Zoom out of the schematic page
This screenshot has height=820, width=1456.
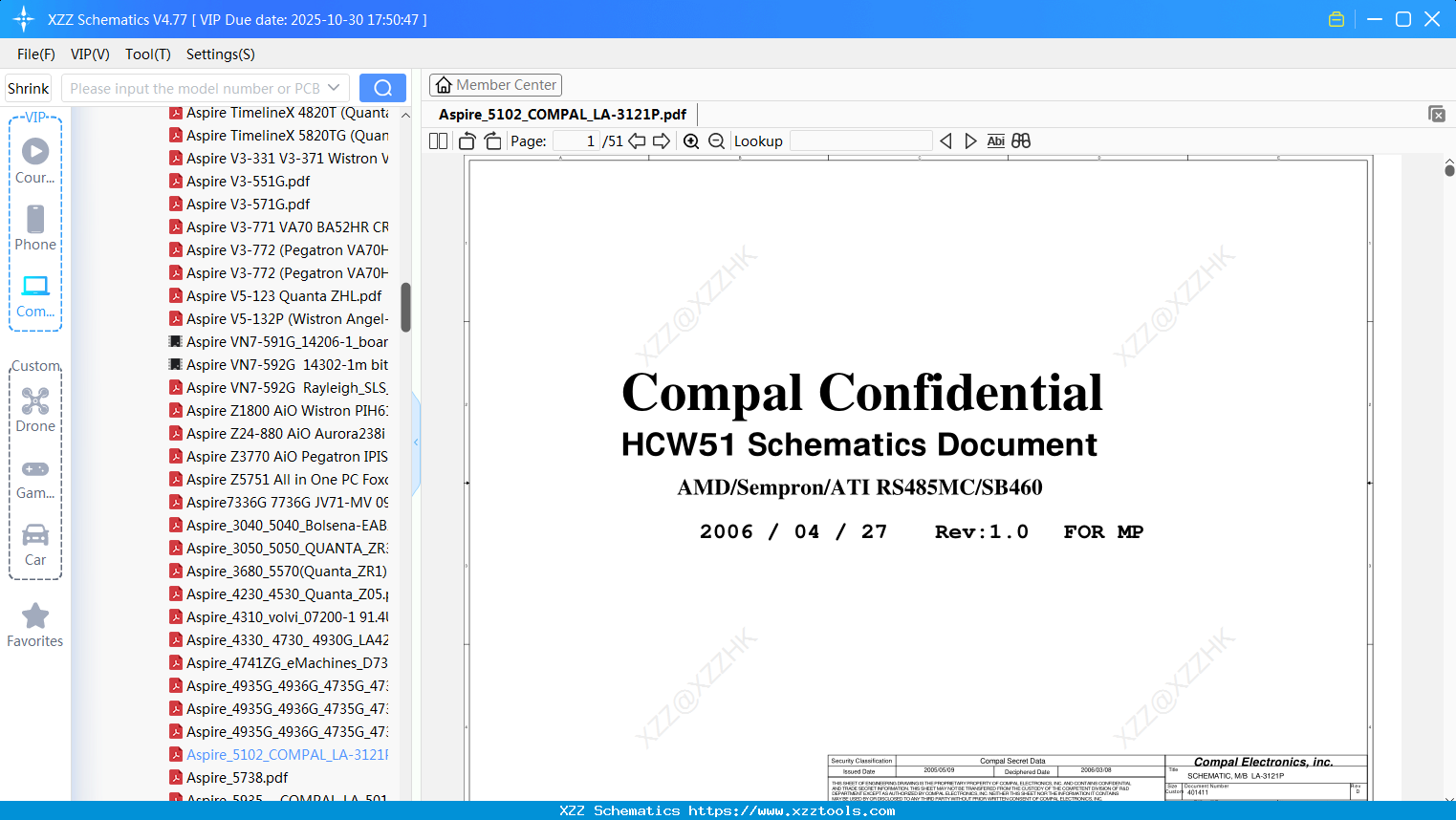717,141
